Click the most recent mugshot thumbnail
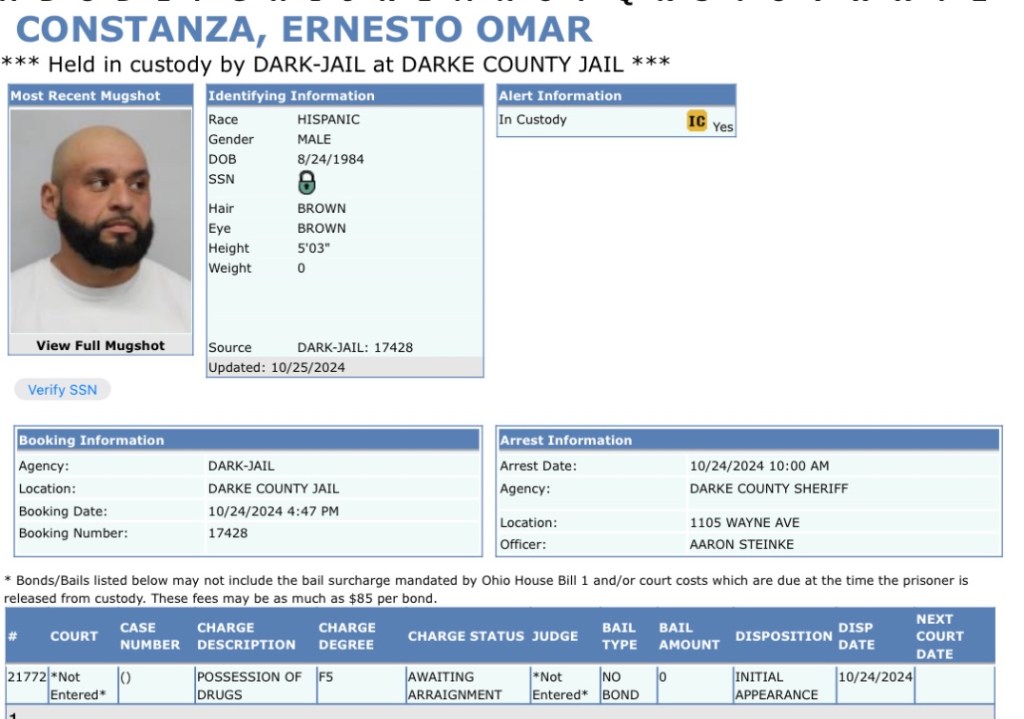 pyautogui.click(x=100, y=221)
